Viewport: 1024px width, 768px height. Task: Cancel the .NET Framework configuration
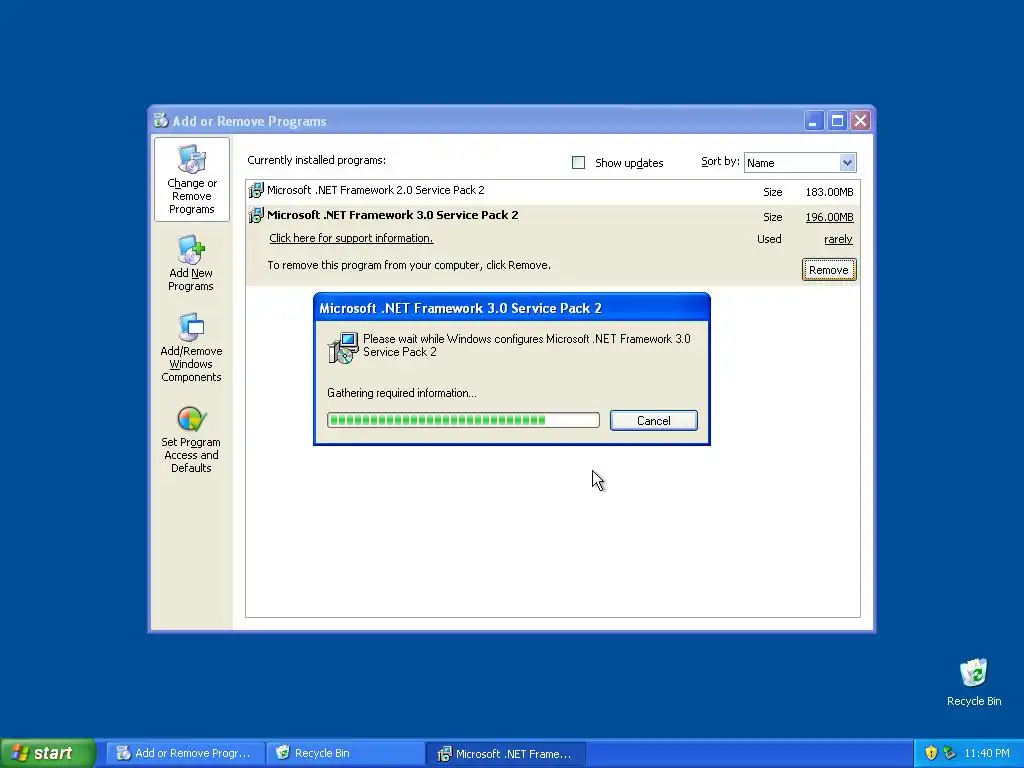pyautogui.click(x=654, y=421)
